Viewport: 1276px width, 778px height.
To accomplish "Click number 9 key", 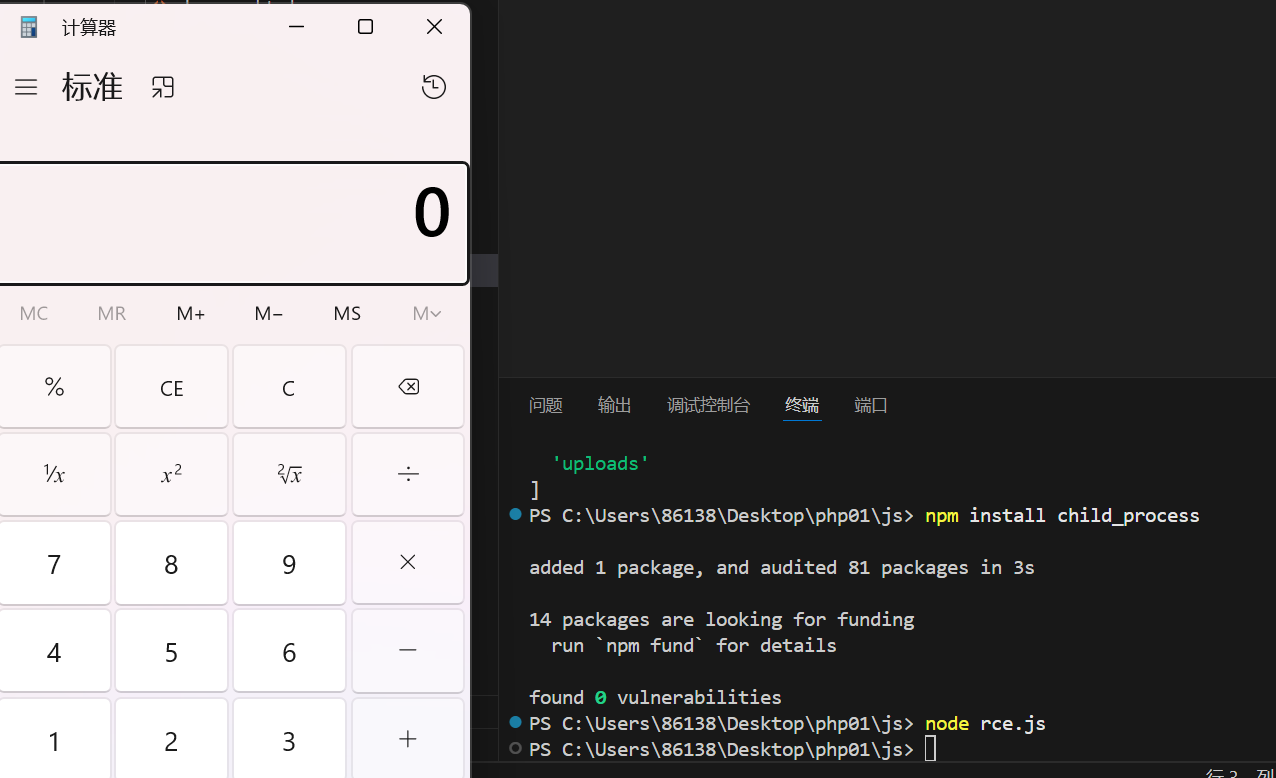I will coord(289,564).
